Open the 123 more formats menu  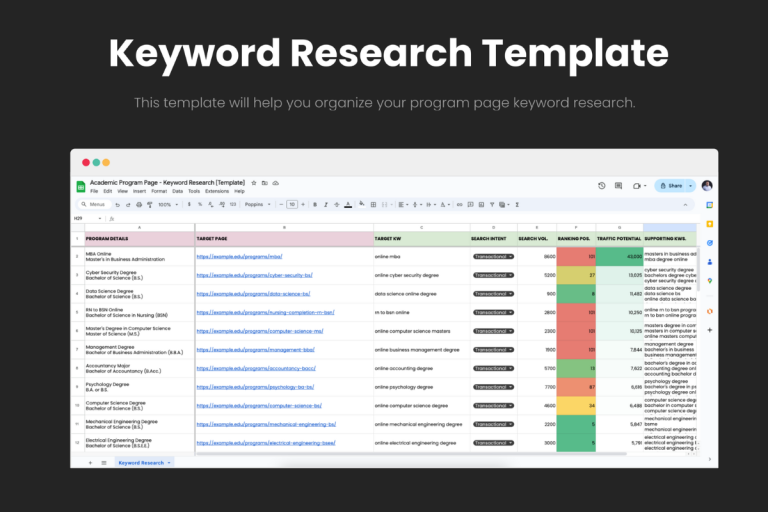pos(233,205)
